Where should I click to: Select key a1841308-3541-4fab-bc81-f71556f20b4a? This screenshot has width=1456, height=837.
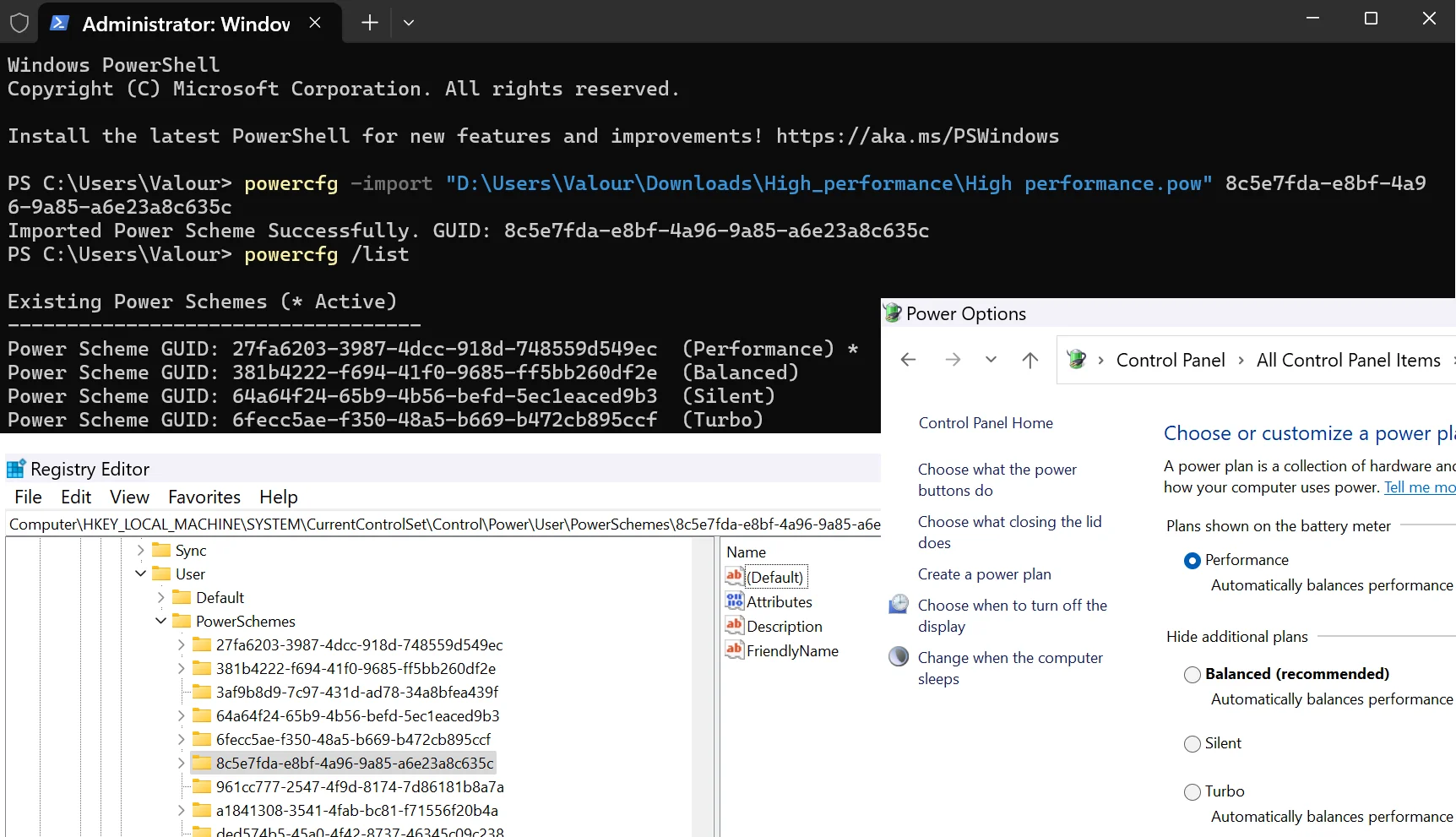click(x=356, y=810)
